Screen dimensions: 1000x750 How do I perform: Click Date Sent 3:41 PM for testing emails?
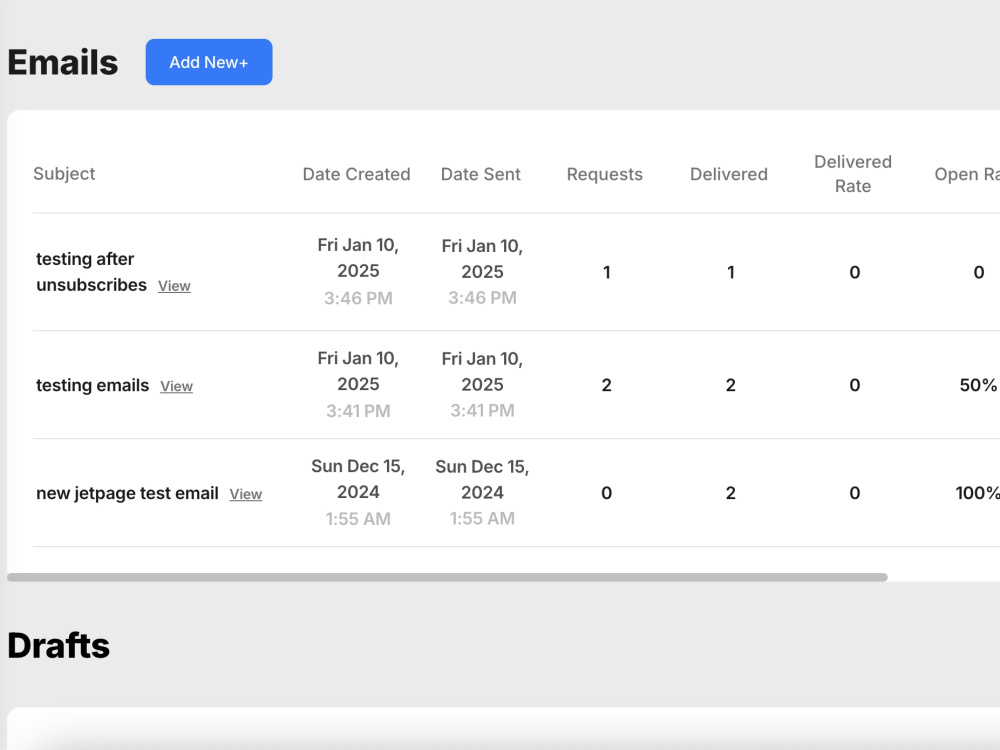point(482,410)
